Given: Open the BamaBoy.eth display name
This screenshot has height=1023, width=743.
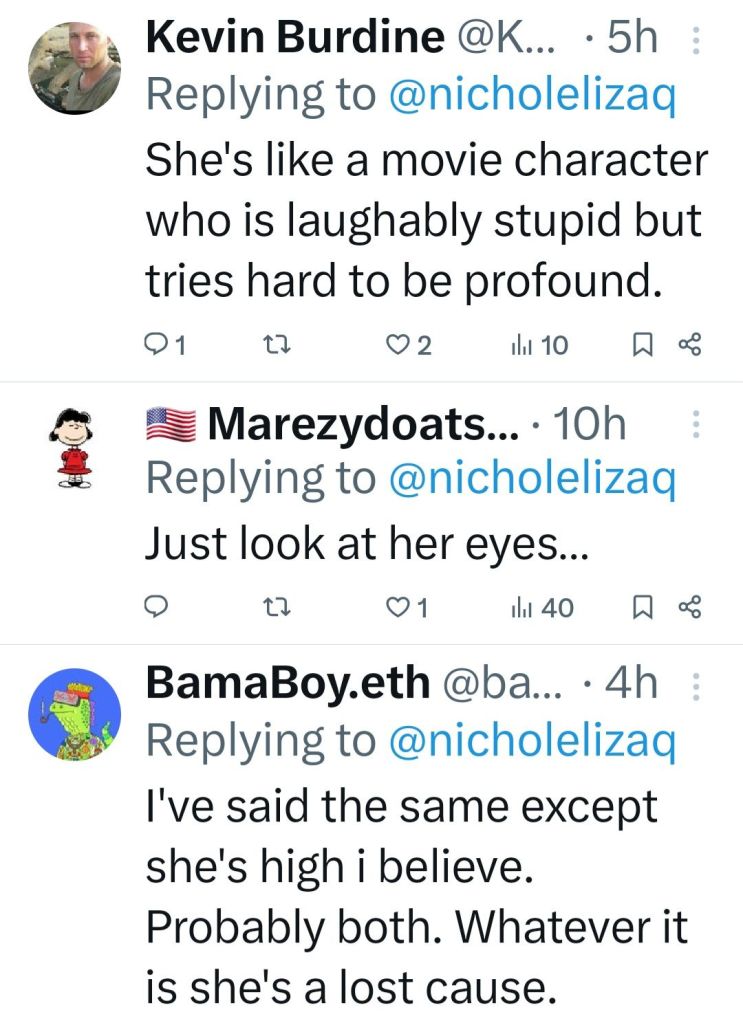Looking at the screenshot, I should (287, 683).
